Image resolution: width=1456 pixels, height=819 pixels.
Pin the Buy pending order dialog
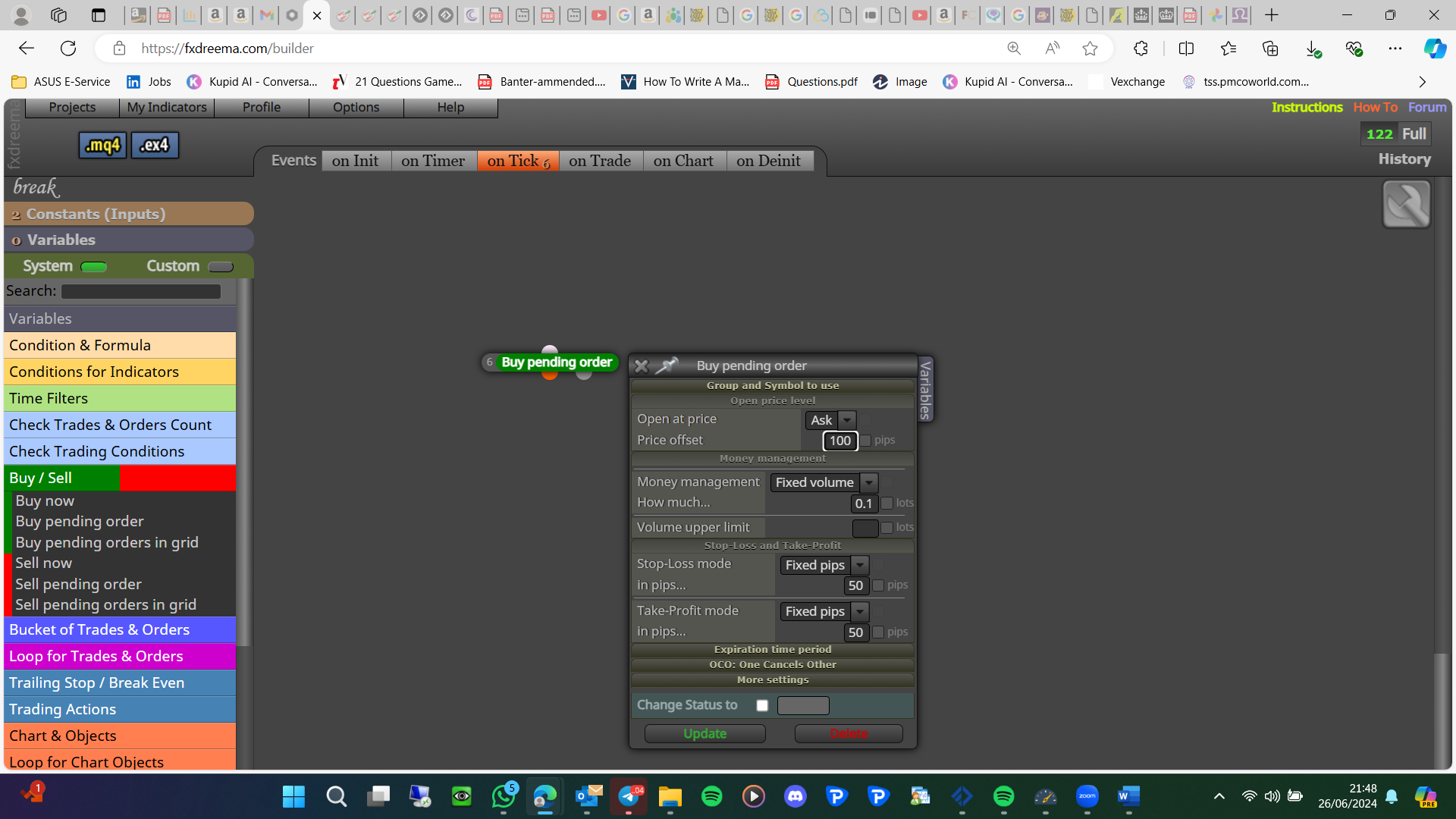pos(666,366)
